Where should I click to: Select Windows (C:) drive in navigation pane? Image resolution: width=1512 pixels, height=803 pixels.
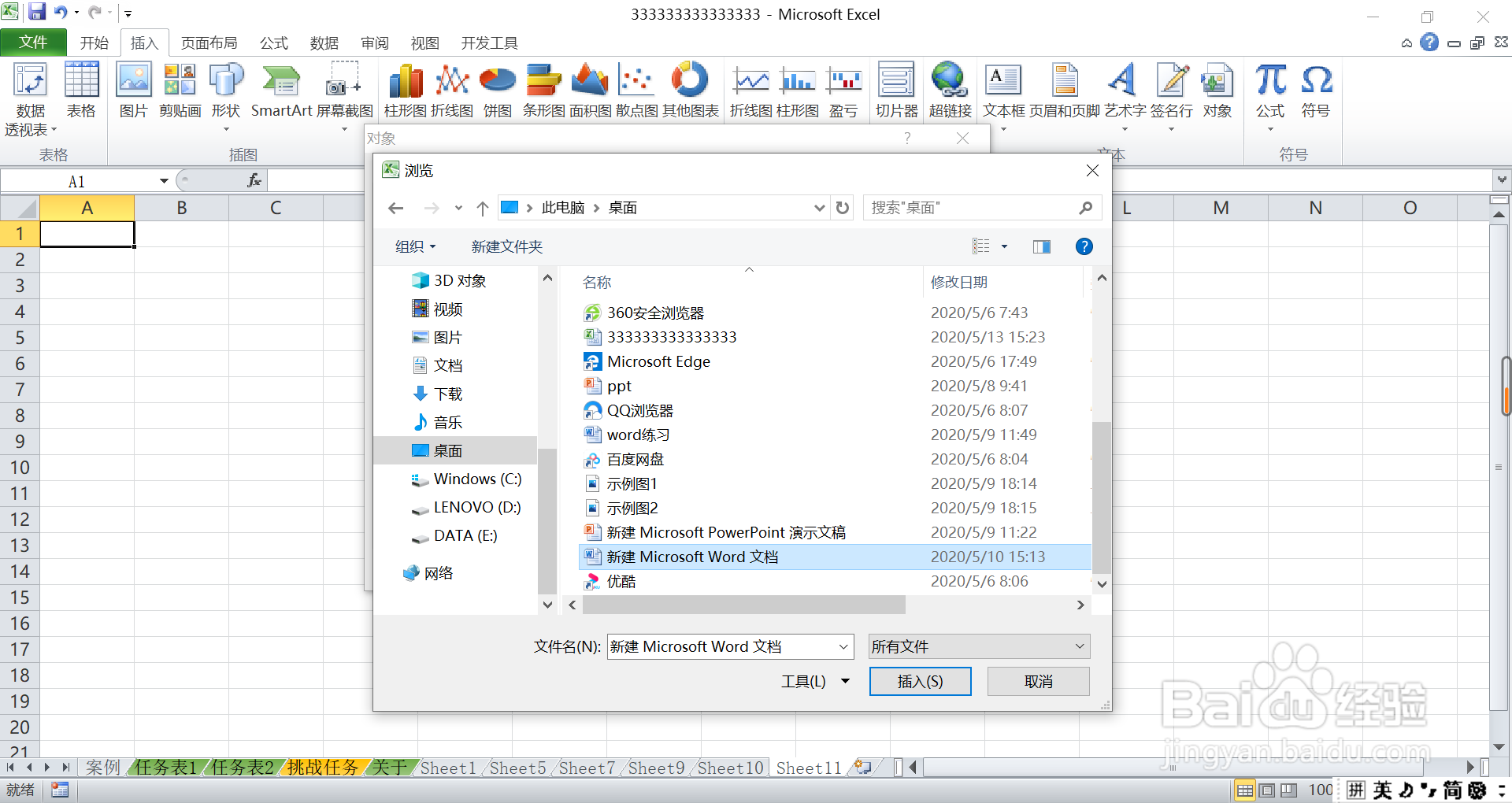476,479
